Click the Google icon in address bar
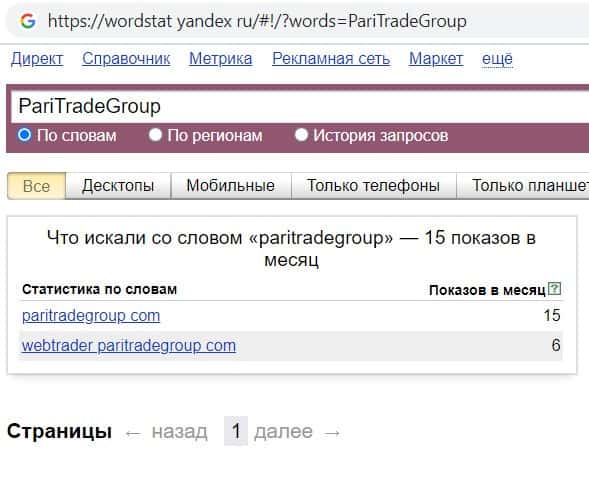589x500 pixels. 28,21
